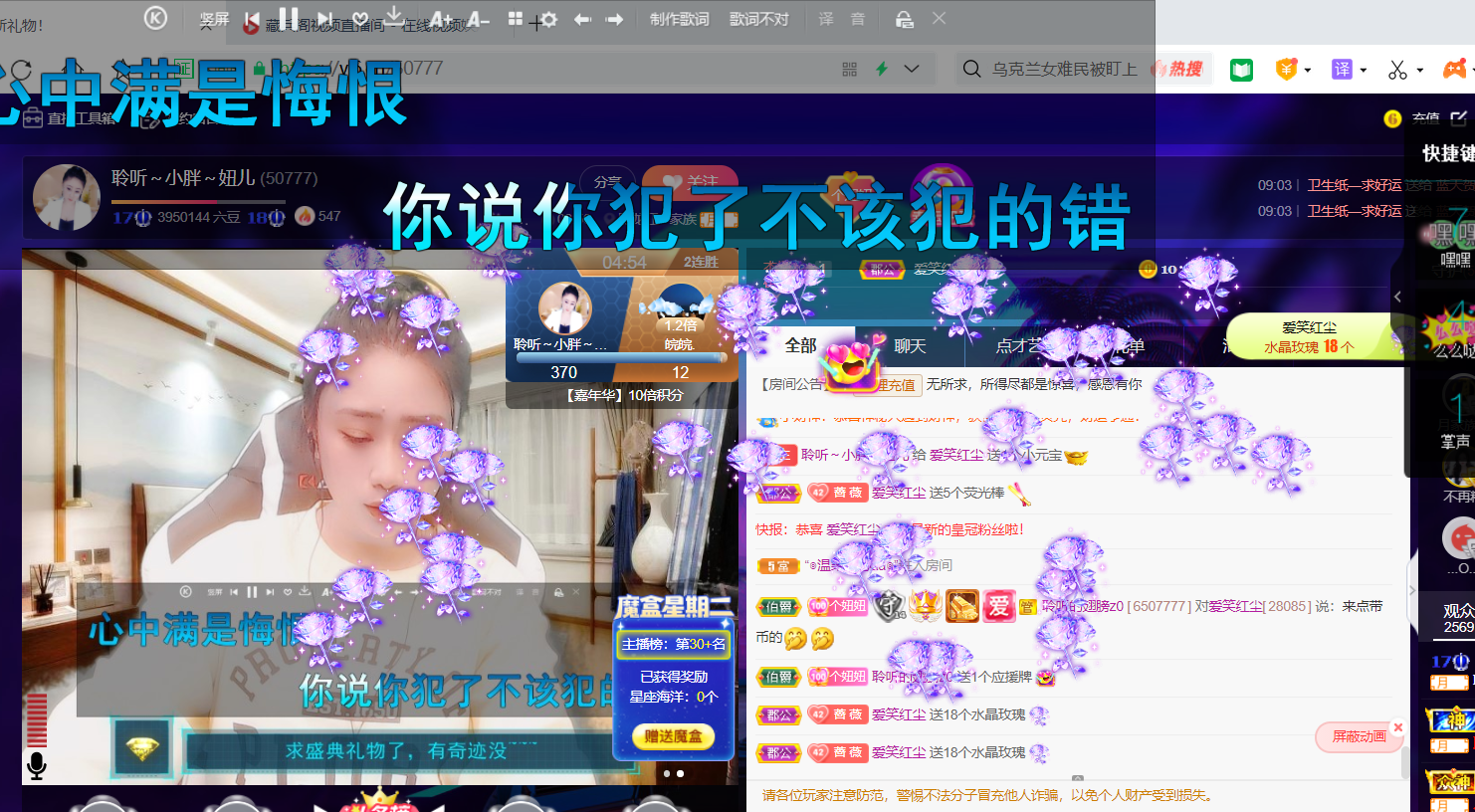Screen dimensions: 1475x812
Task: Toggle lyrics phonetic 音
Action: (x=858, y=19)
